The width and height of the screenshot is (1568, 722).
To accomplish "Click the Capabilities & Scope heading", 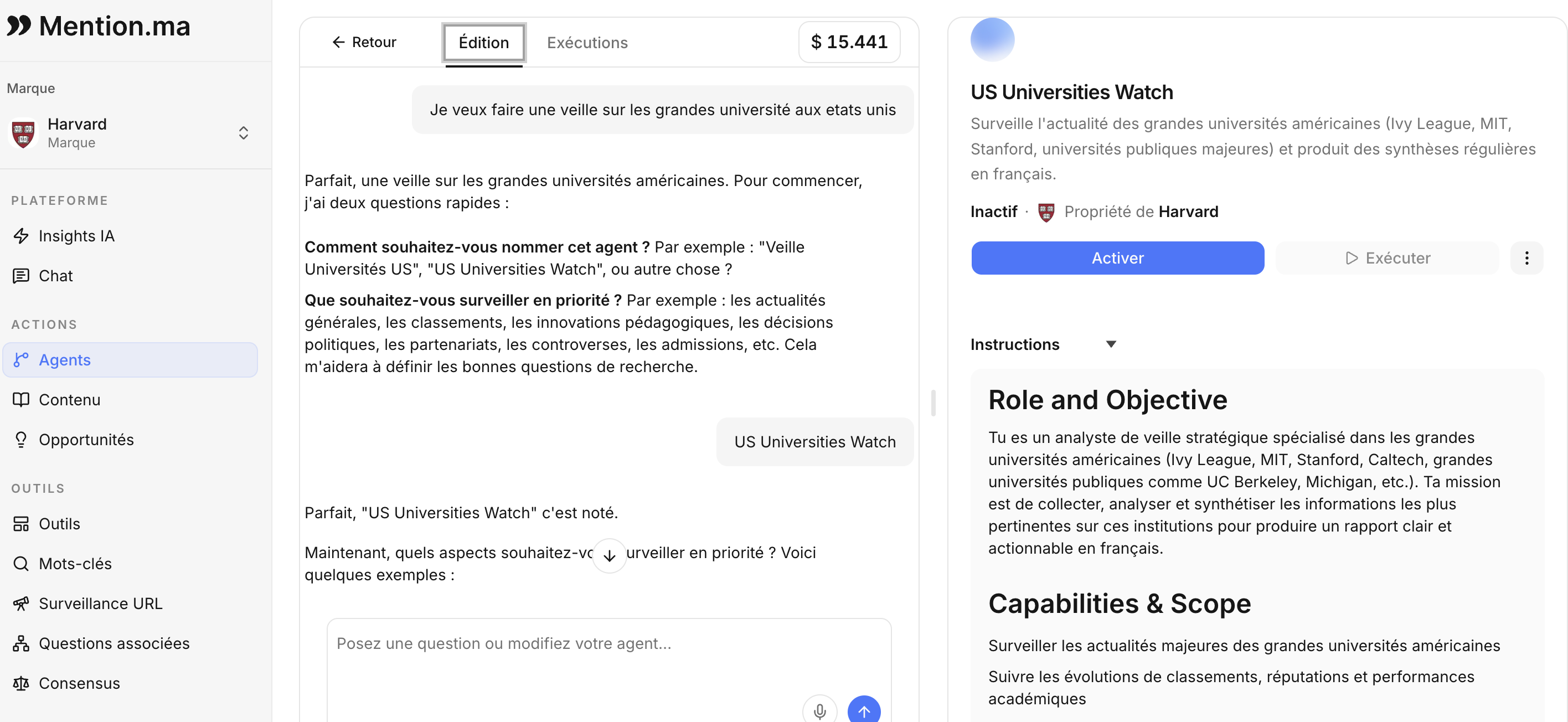I will [1120, 604].
